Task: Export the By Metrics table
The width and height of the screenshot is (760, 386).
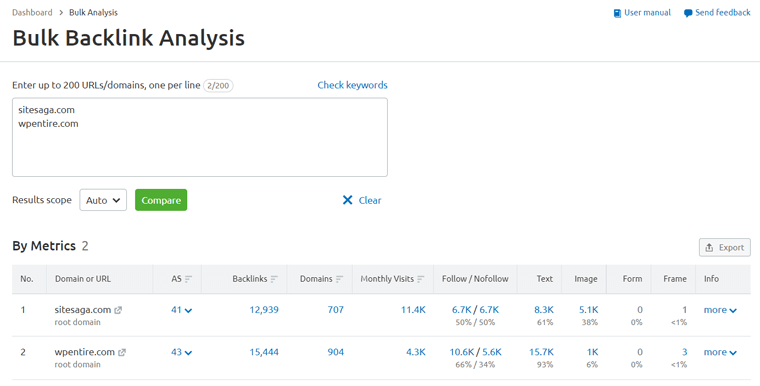Action: pos(725,247)
